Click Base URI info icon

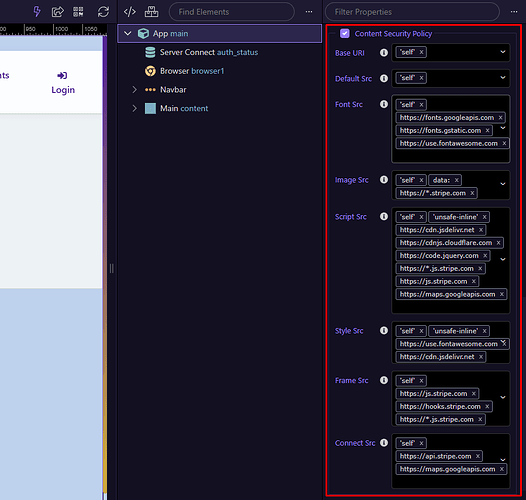click(384, 53)
